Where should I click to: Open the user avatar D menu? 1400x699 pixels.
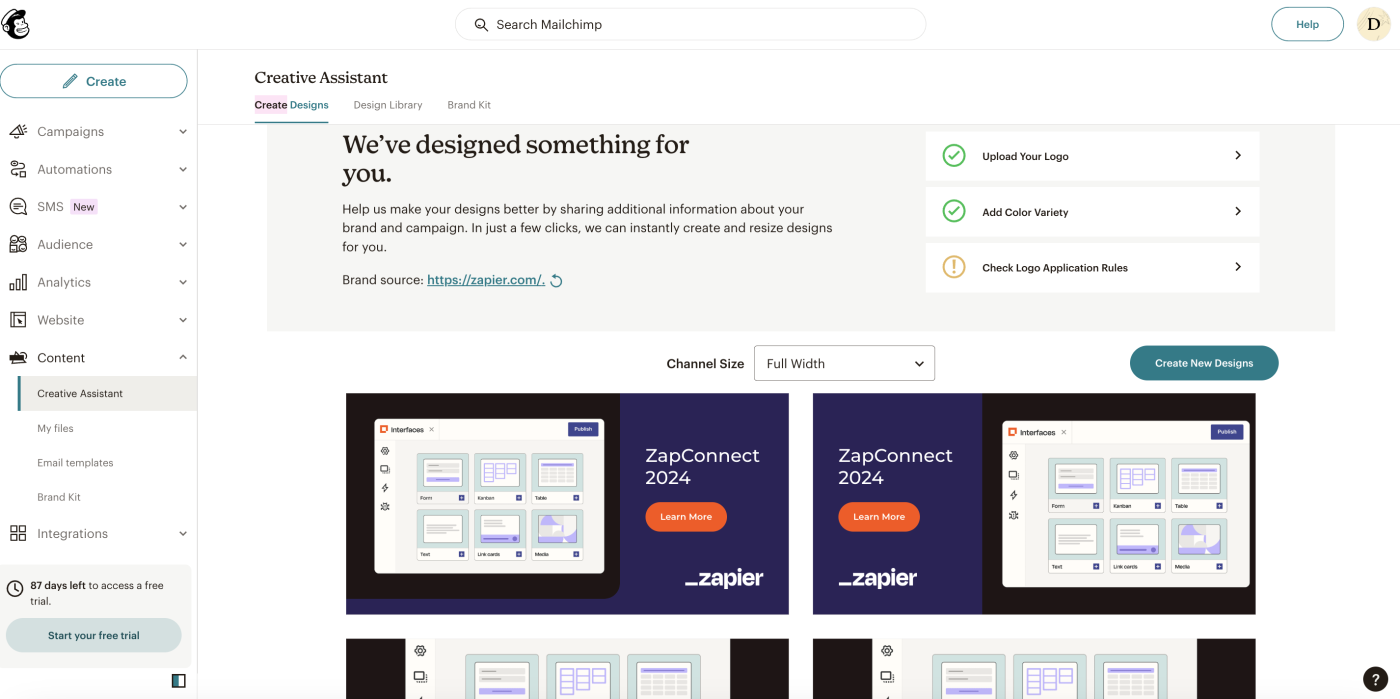coord(1373,24)
